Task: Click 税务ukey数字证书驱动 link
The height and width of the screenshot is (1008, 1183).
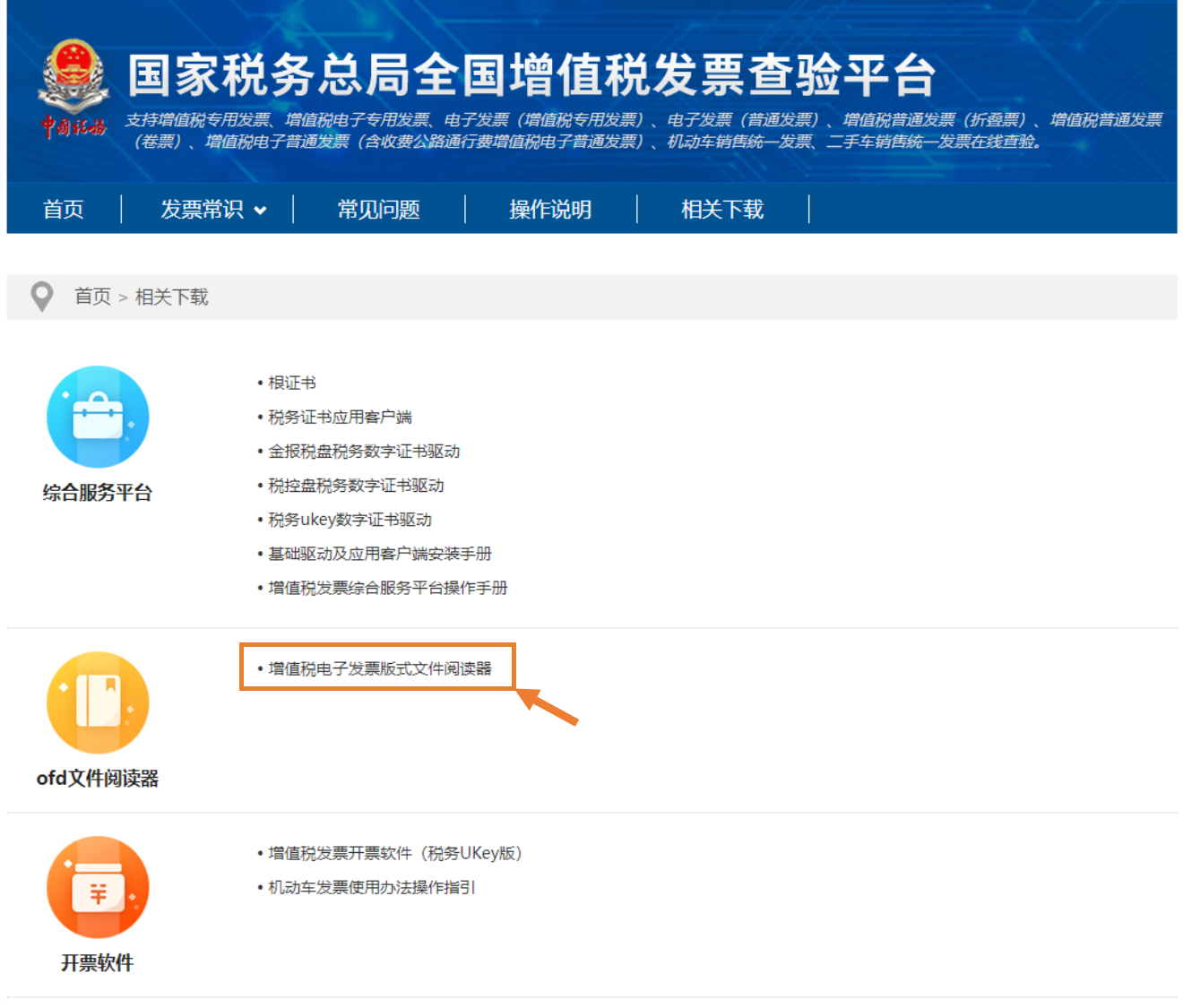Action: pos(350,520)
